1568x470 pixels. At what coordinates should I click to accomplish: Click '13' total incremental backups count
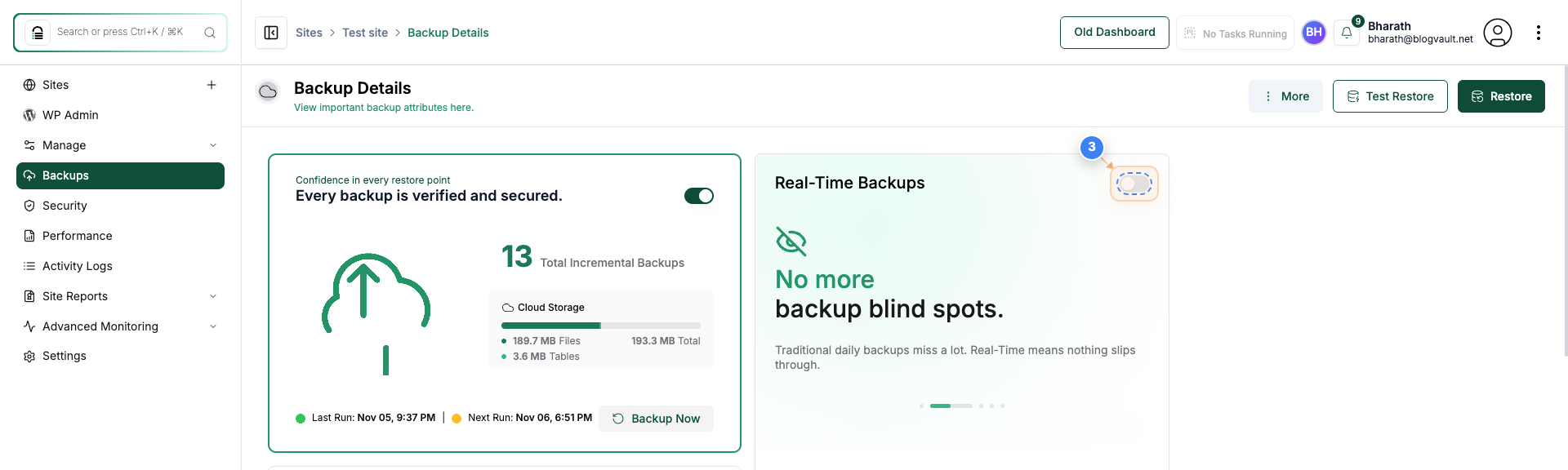(x=517, y=257)
